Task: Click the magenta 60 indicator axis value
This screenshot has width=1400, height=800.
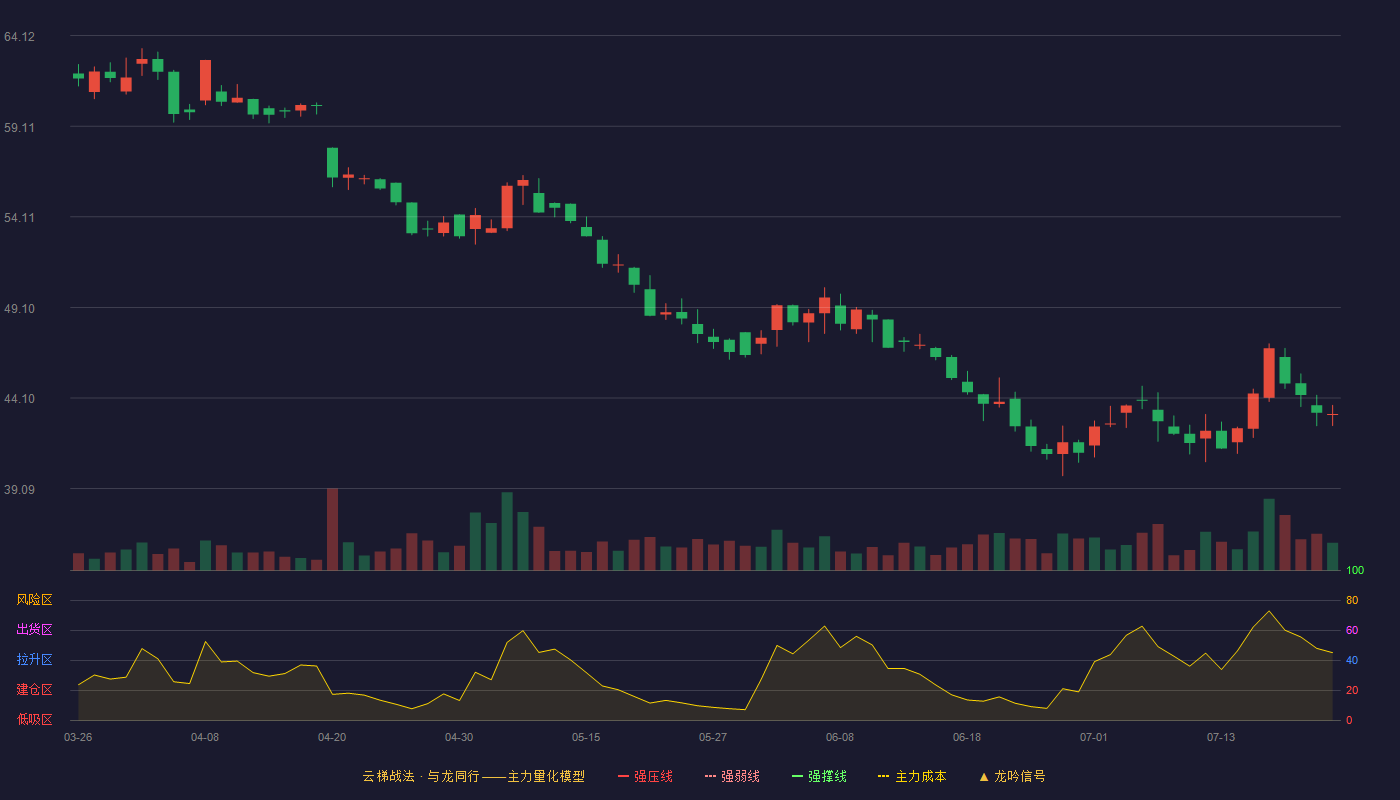Action: pyautogui.click(x=1352, y=630)
